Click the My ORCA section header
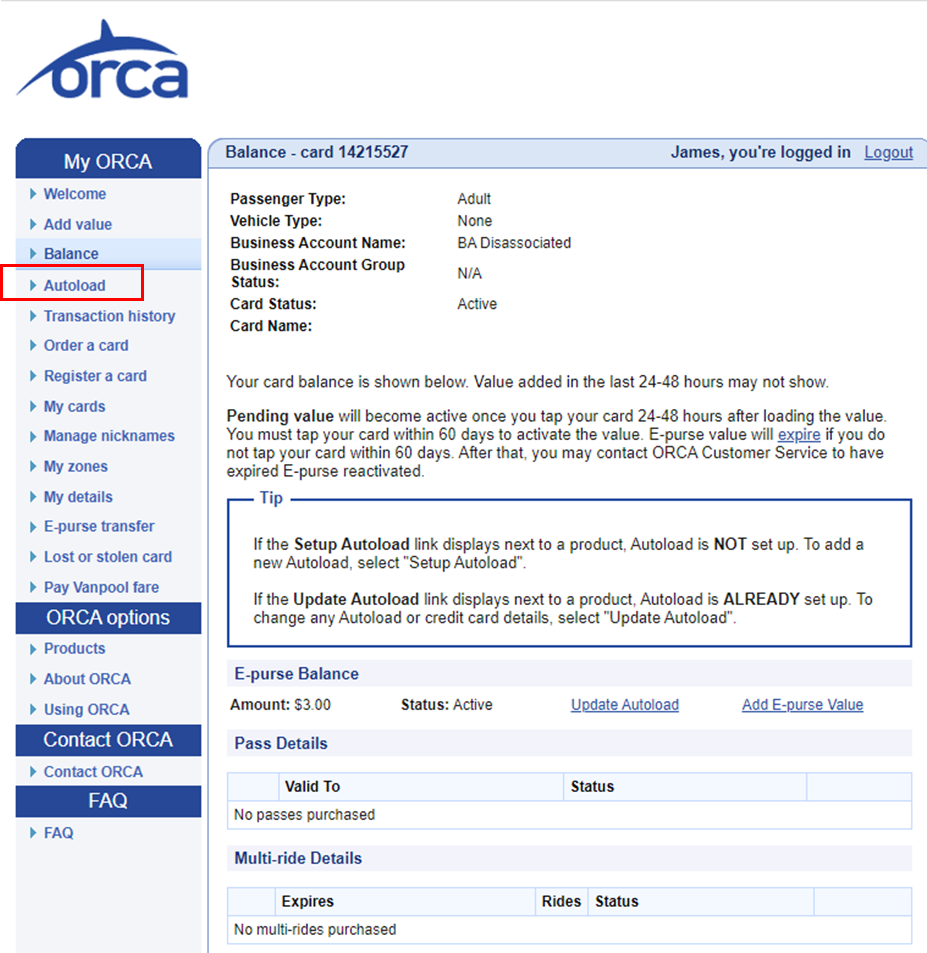 point(108,161)
